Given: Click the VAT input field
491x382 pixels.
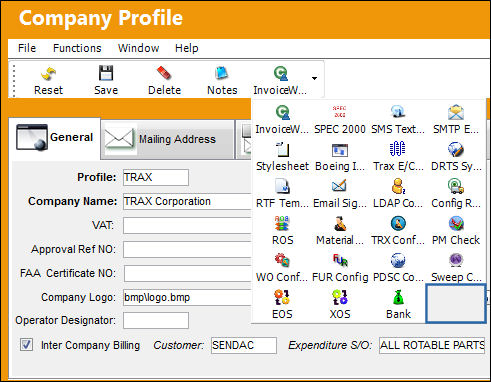Looking at the screenshot, I should click(187, 226).
